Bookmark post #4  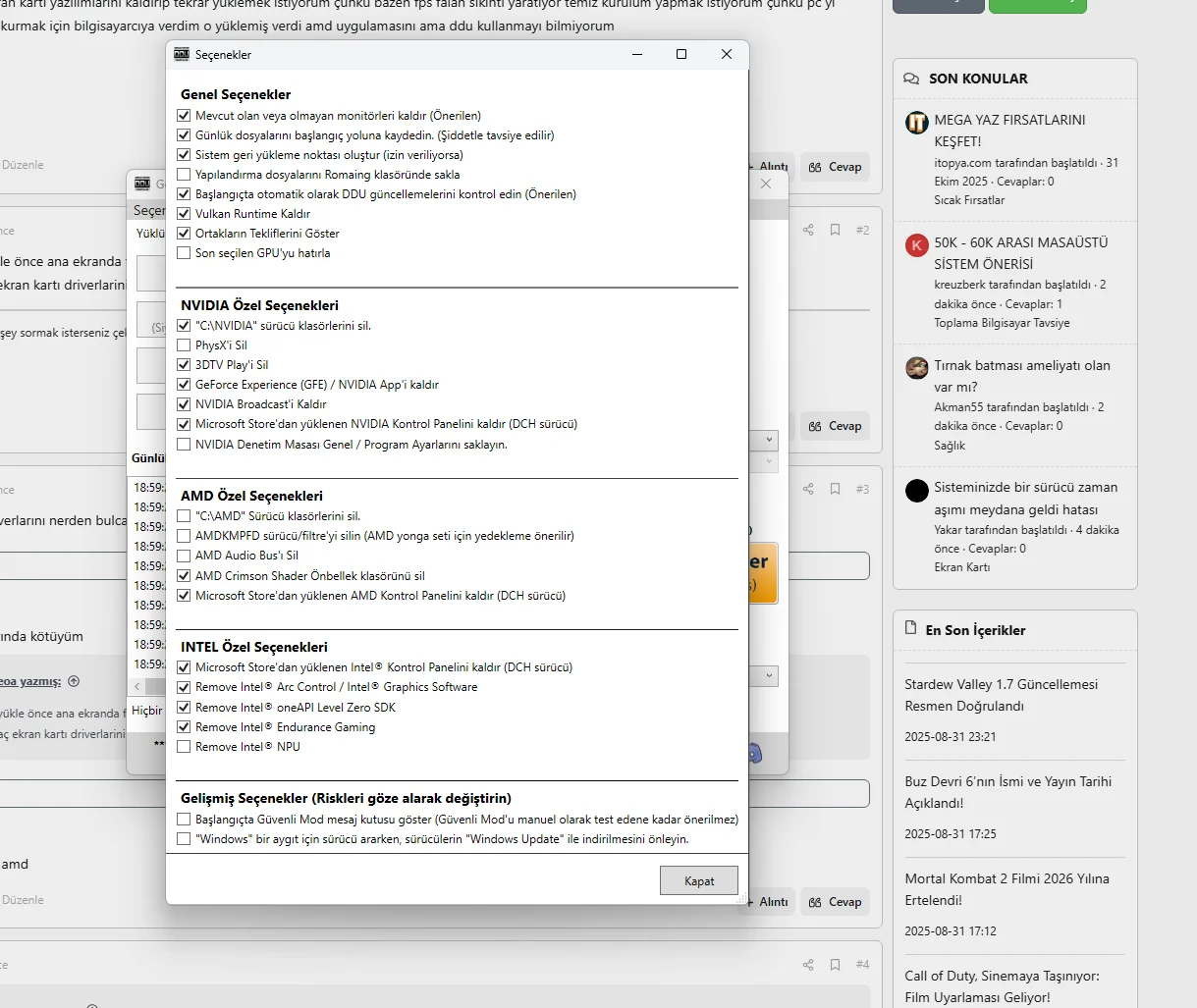click(x=835, y=965)
